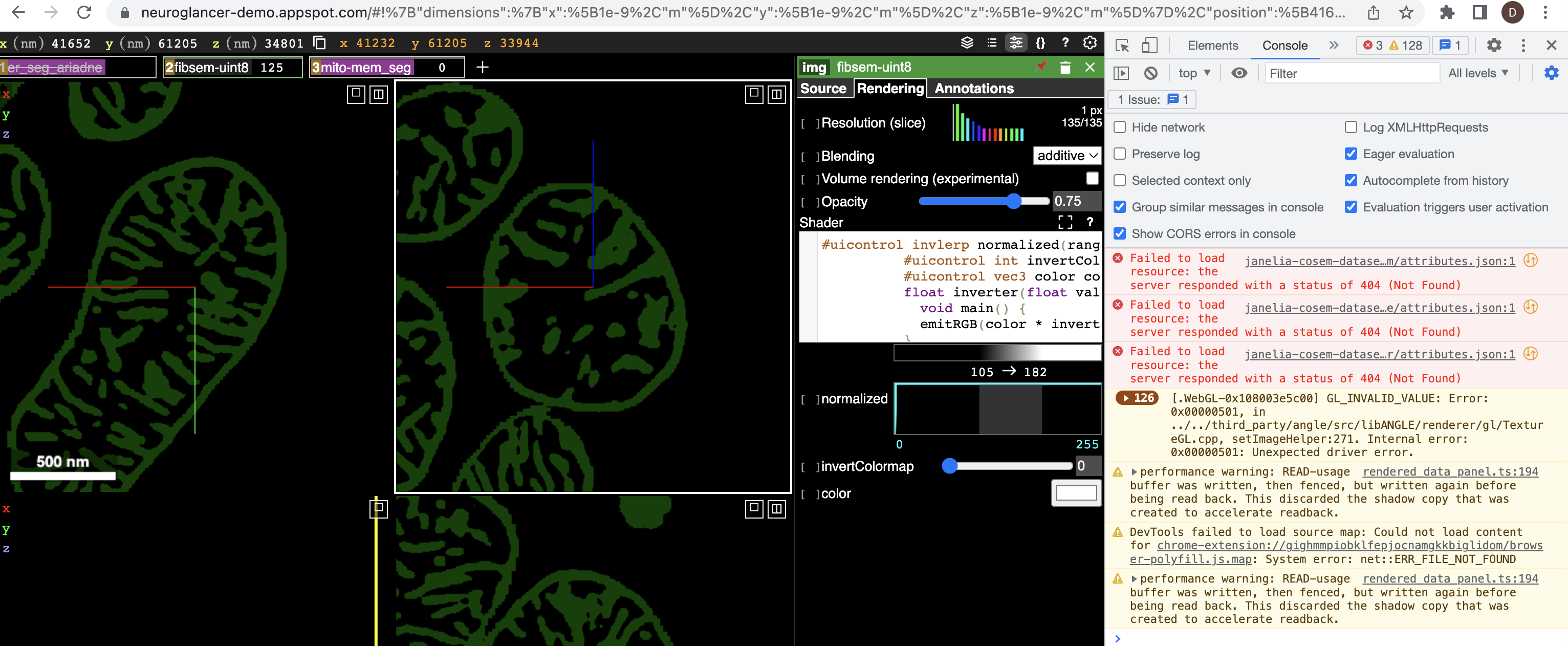Check the Hide network checkbox
The height and width of the screenshot is (646, 1568).
click(x=1119, y=127)
